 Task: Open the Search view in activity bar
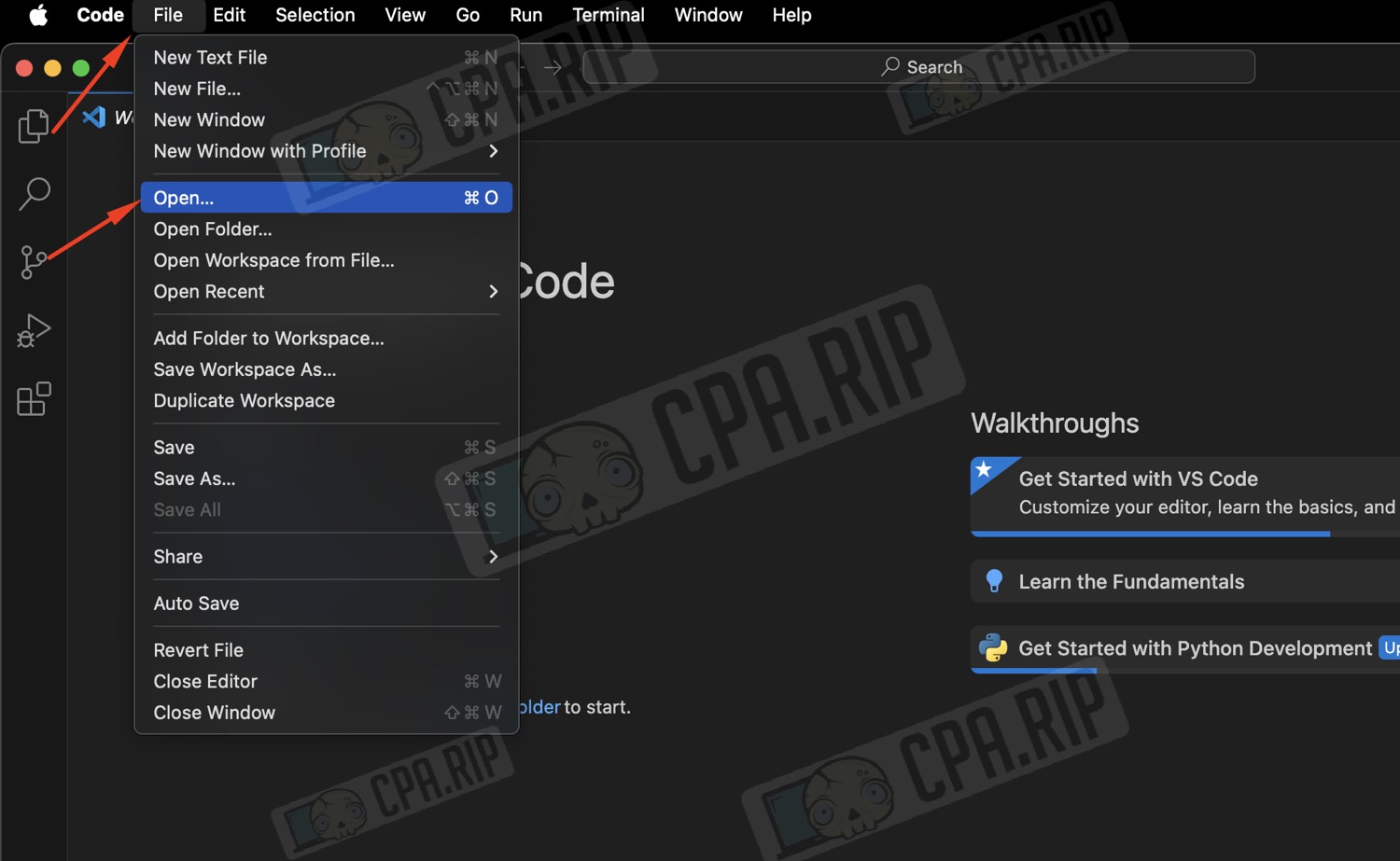[x=34, y=194]
